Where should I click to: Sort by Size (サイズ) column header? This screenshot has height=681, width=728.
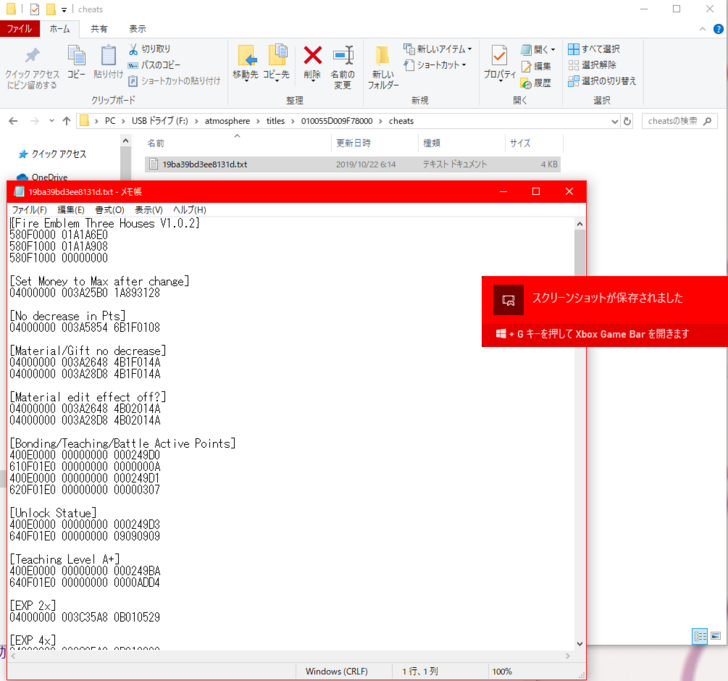pos(534,143)
